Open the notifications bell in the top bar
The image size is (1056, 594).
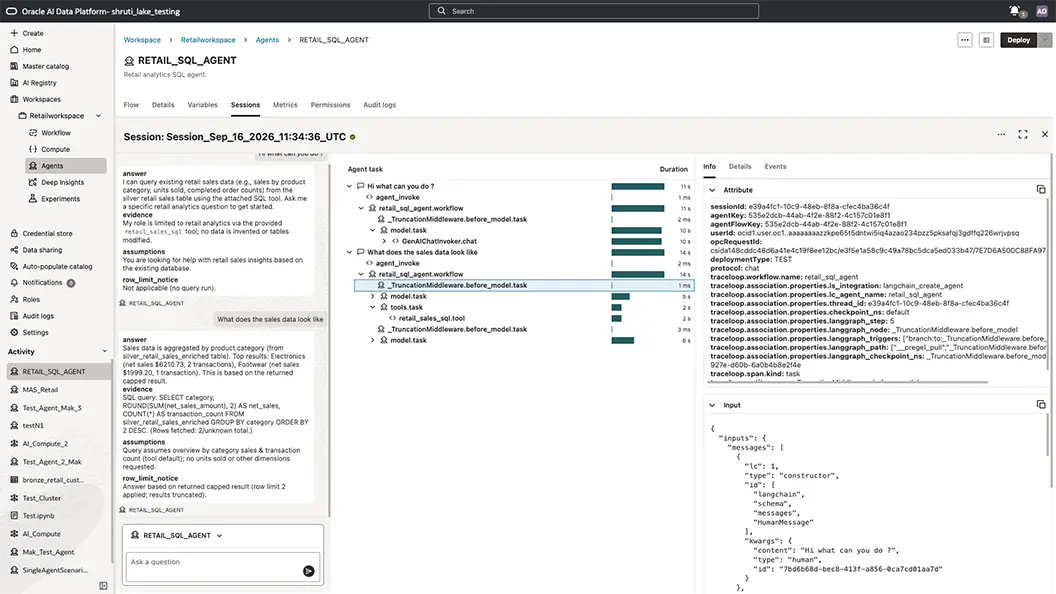pyautogui.click(x=1014, y=11)
